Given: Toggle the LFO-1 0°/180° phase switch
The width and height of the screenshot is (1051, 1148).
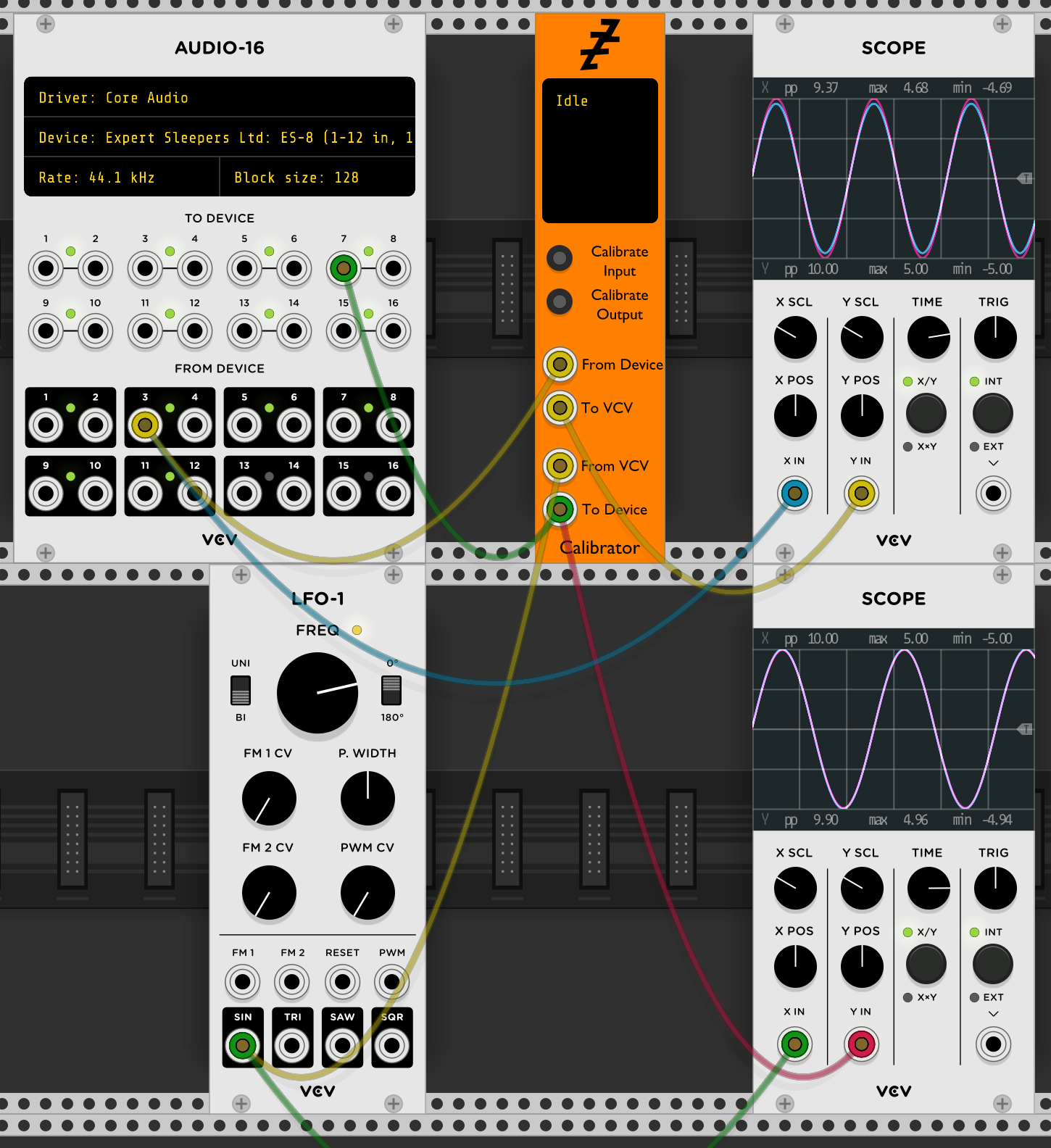Looking at the screenshot, I should tap(391, 690).
